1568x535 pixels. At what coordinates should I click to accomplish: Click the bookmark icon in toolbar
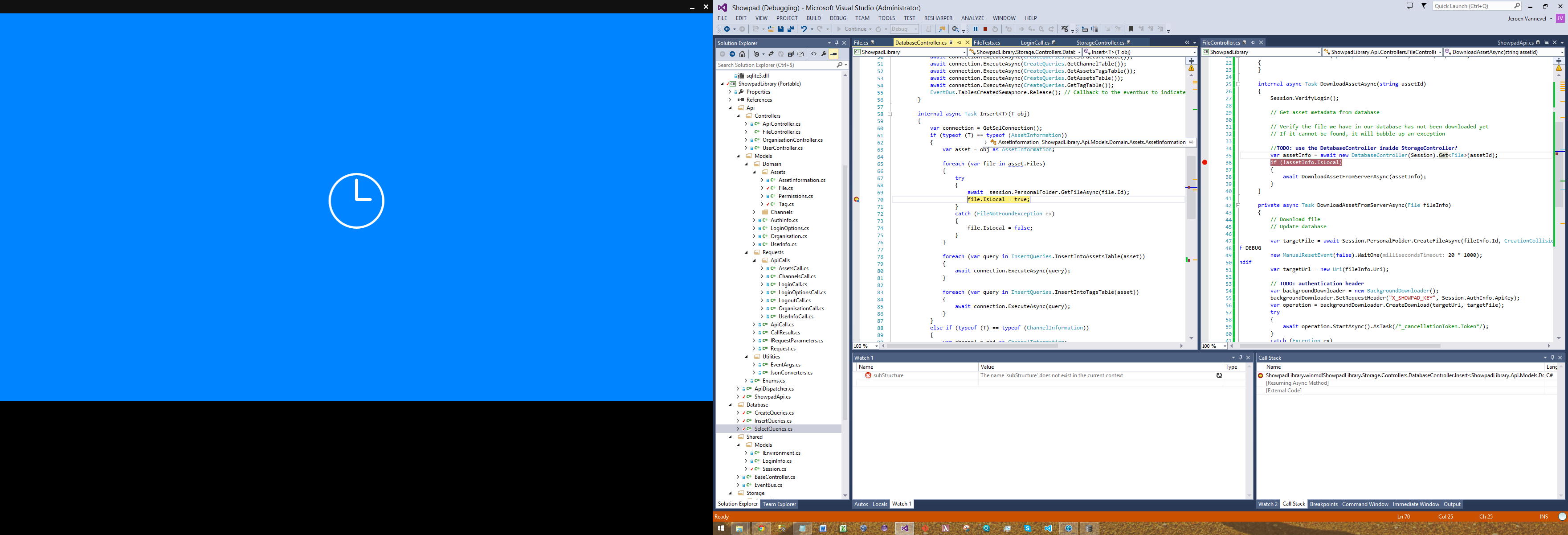point(1131,29)
